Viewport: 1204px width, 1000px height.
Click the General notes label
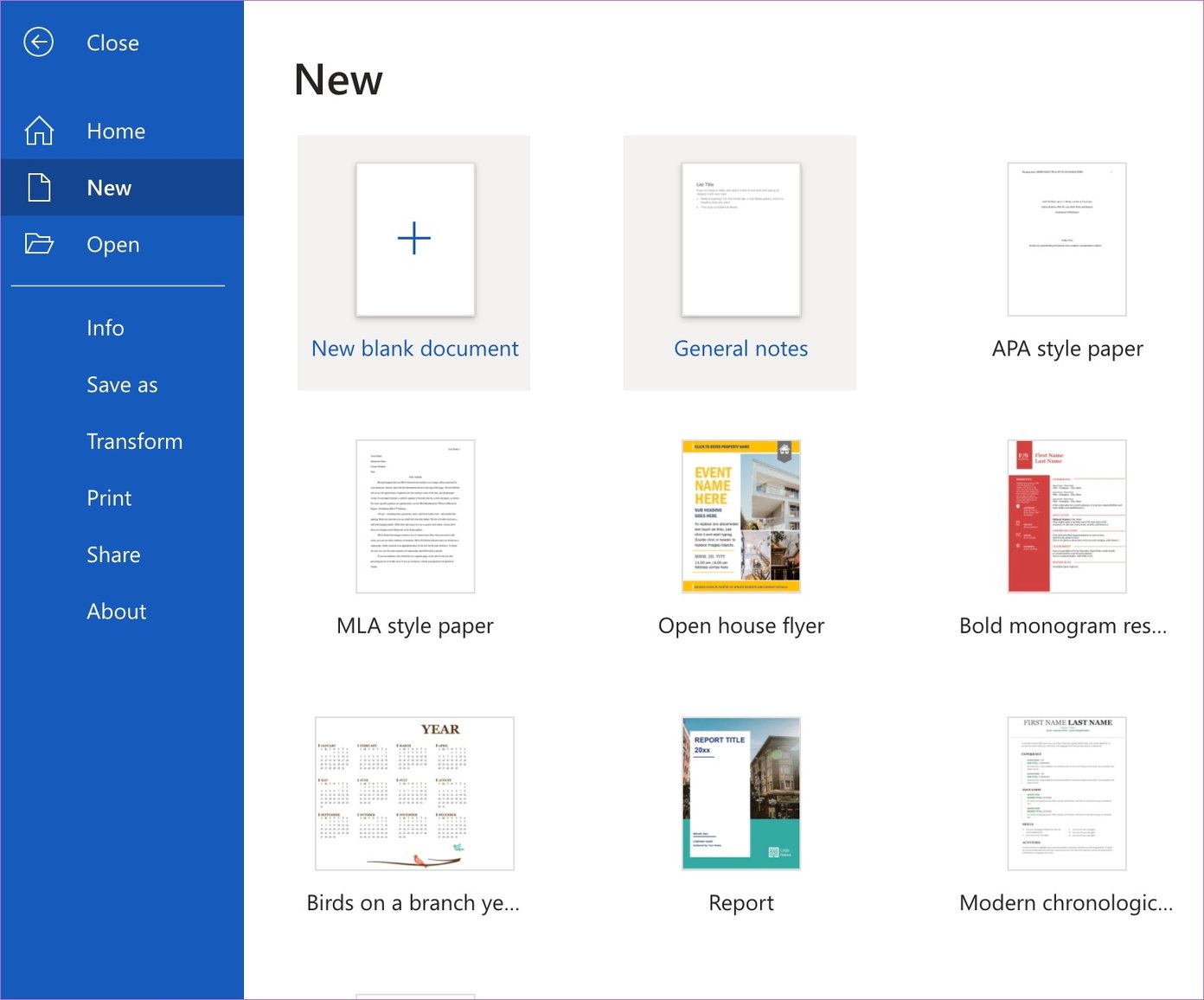(x=740, y=349)
